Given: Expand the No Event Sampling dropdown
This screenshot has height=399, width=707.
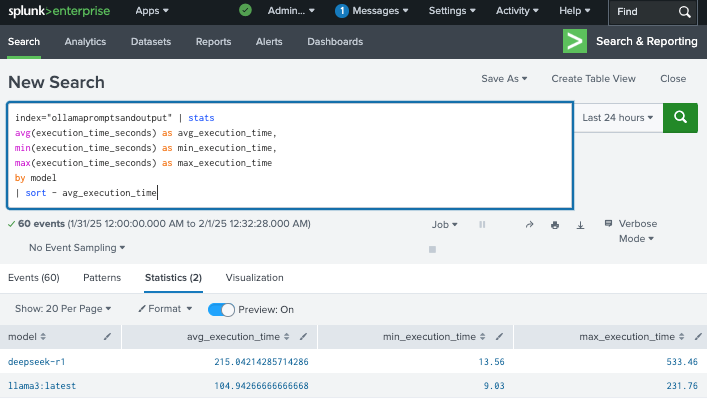Looking at the screenshot, I should pyautogui.click(x=77, y=248).
